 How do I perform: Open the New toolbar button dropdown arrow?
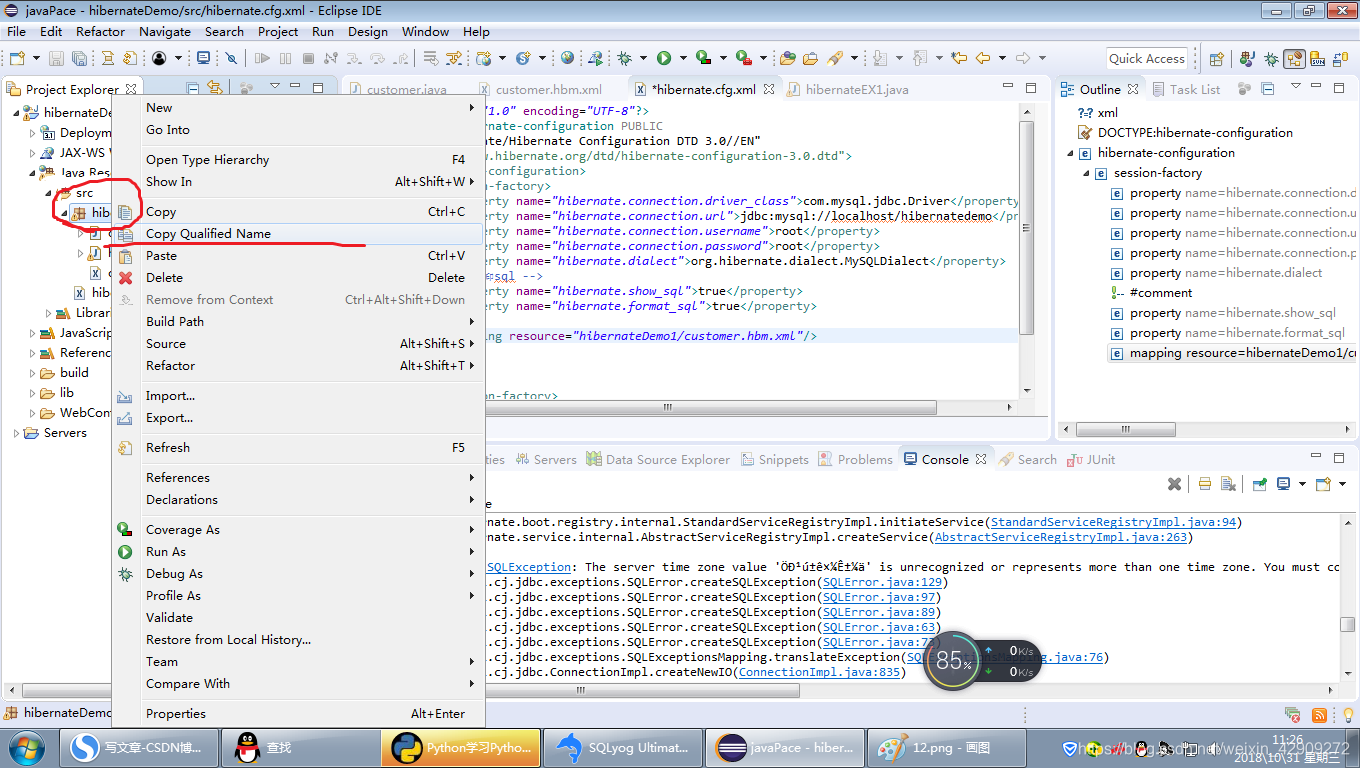tap(36, 58)
